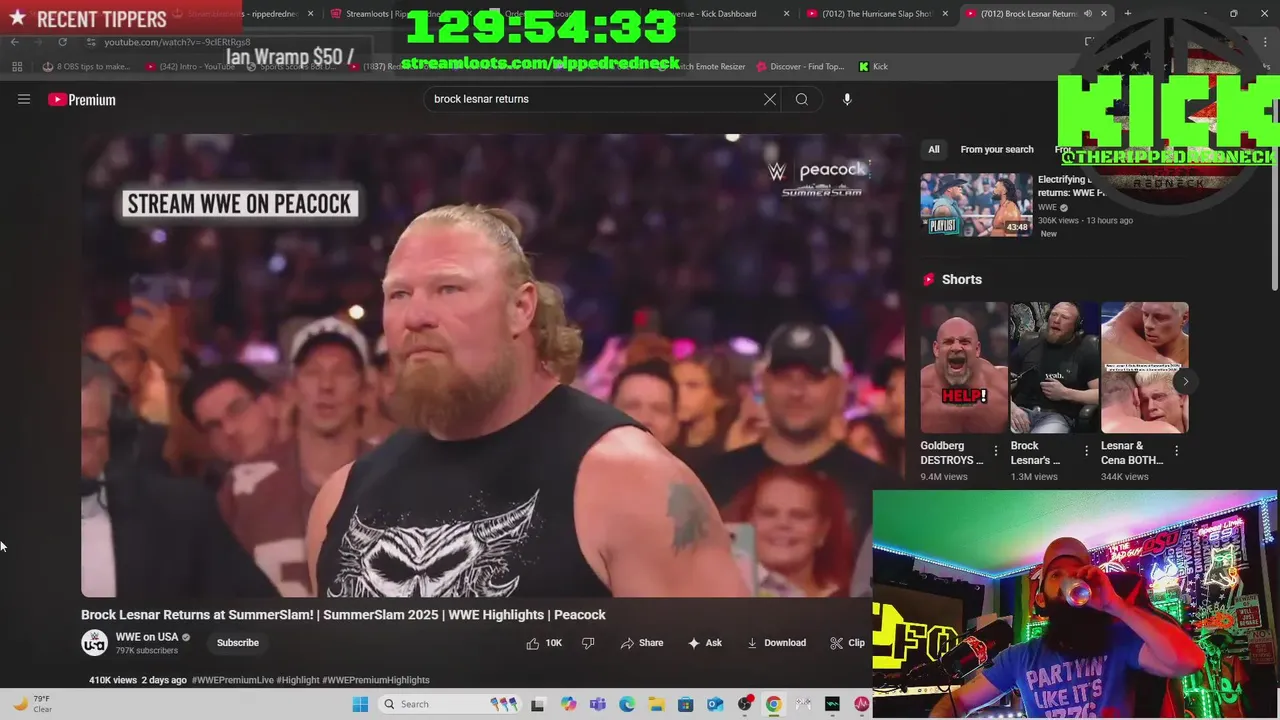
Task: Open the 8 OBS tips bookmark
Action: pyautogui.click(x=87, y=67)
